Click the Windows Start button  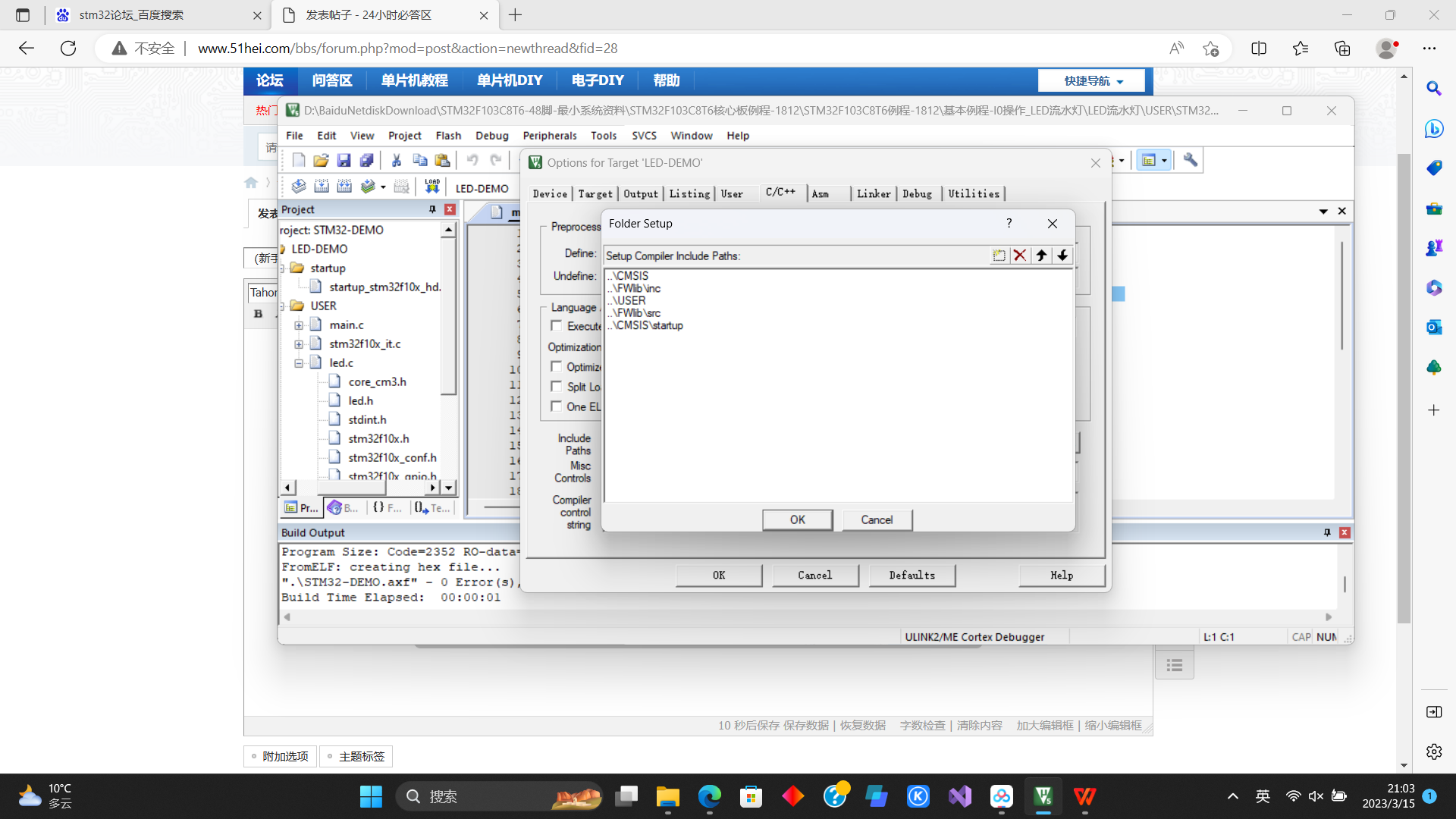point(371,796)
